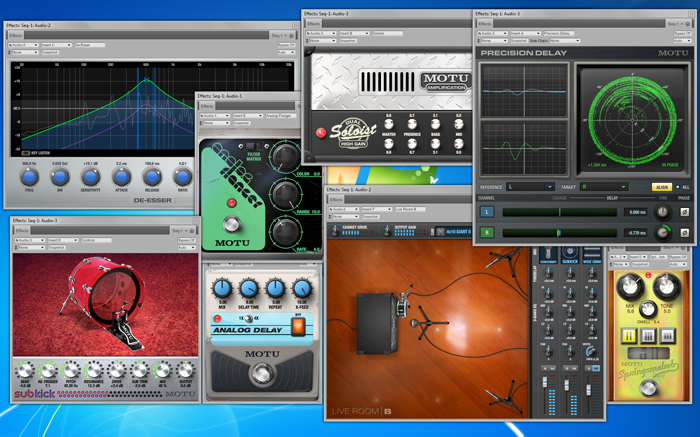
Task: Open the TARGET dropdown in Precision Delay
Action: 604,187
